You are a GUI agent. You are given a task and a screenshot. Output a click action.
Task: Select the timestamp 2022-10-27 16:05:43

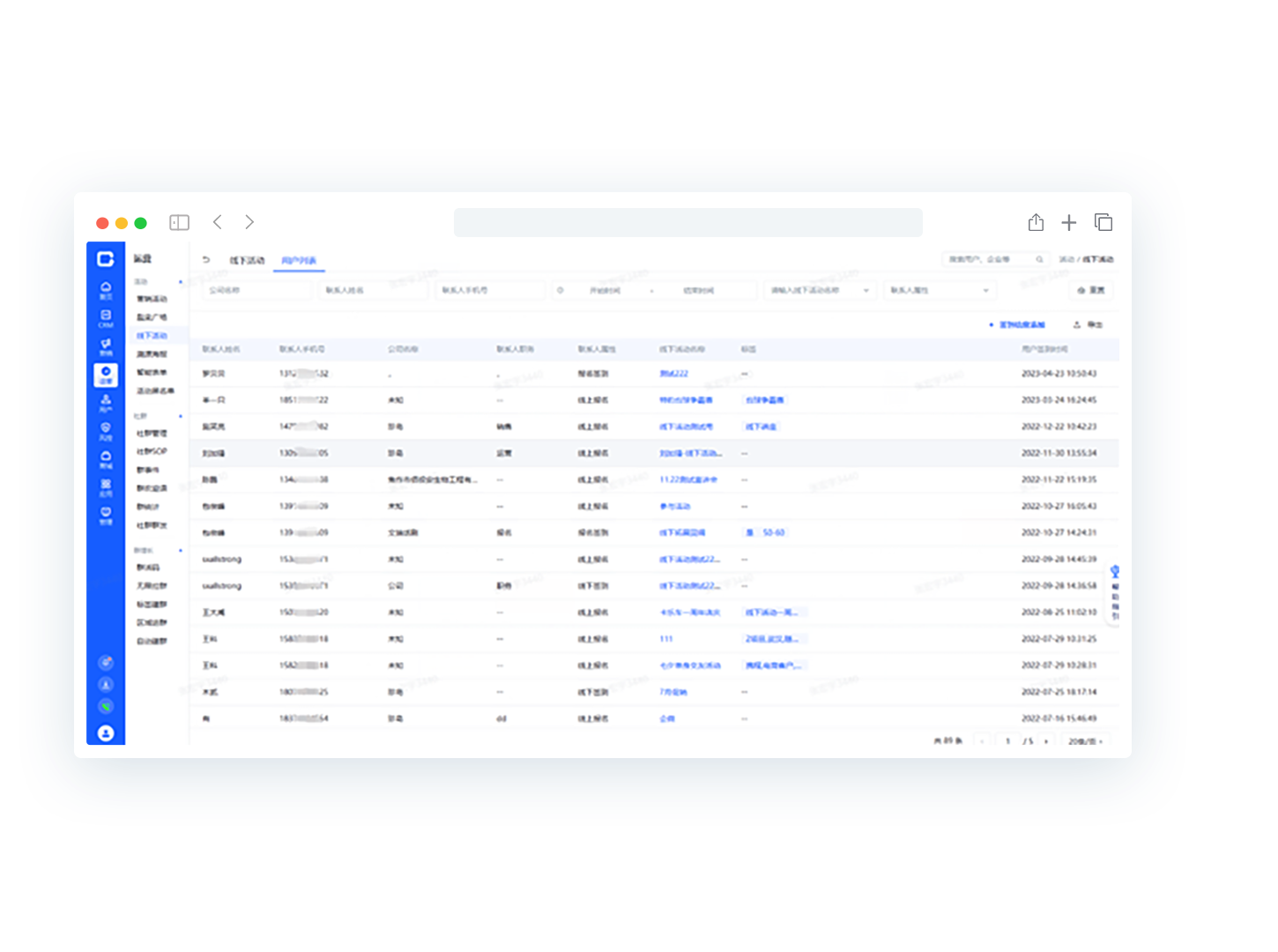click(1059, 506)
